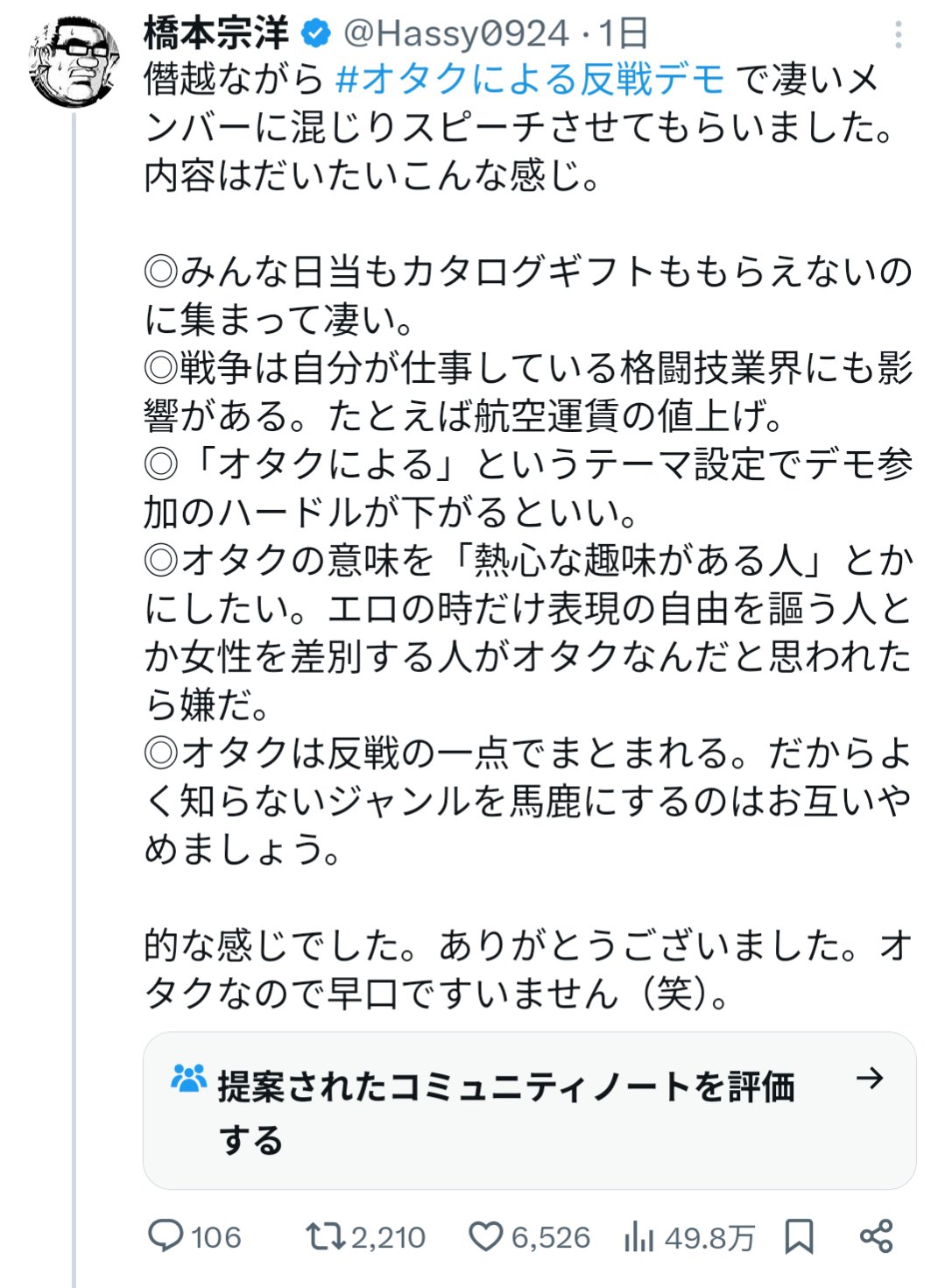Screen dimensions: 945x1288
Task: Click the view analytics bar-chart icon
Action: click(x=639, y=1236)
